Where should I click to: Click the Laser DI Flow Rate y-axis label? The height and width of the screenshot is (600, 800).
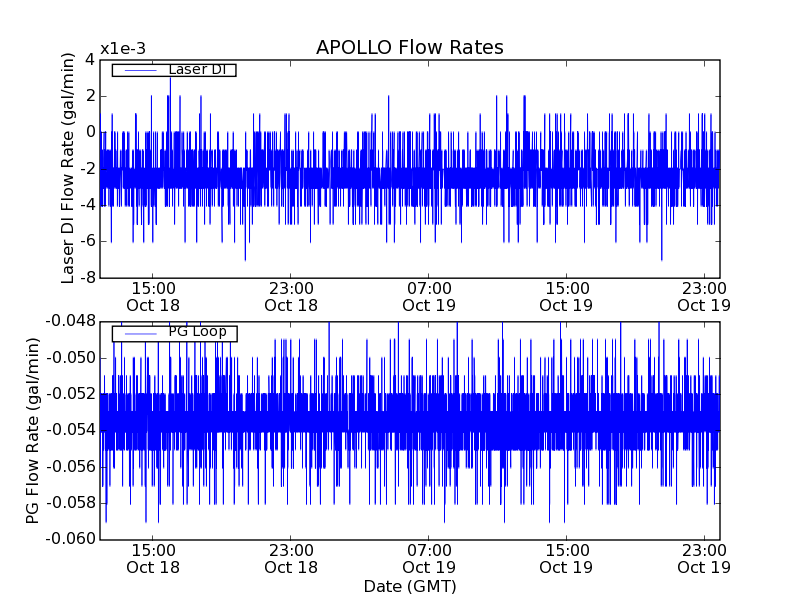pos(69,168)
